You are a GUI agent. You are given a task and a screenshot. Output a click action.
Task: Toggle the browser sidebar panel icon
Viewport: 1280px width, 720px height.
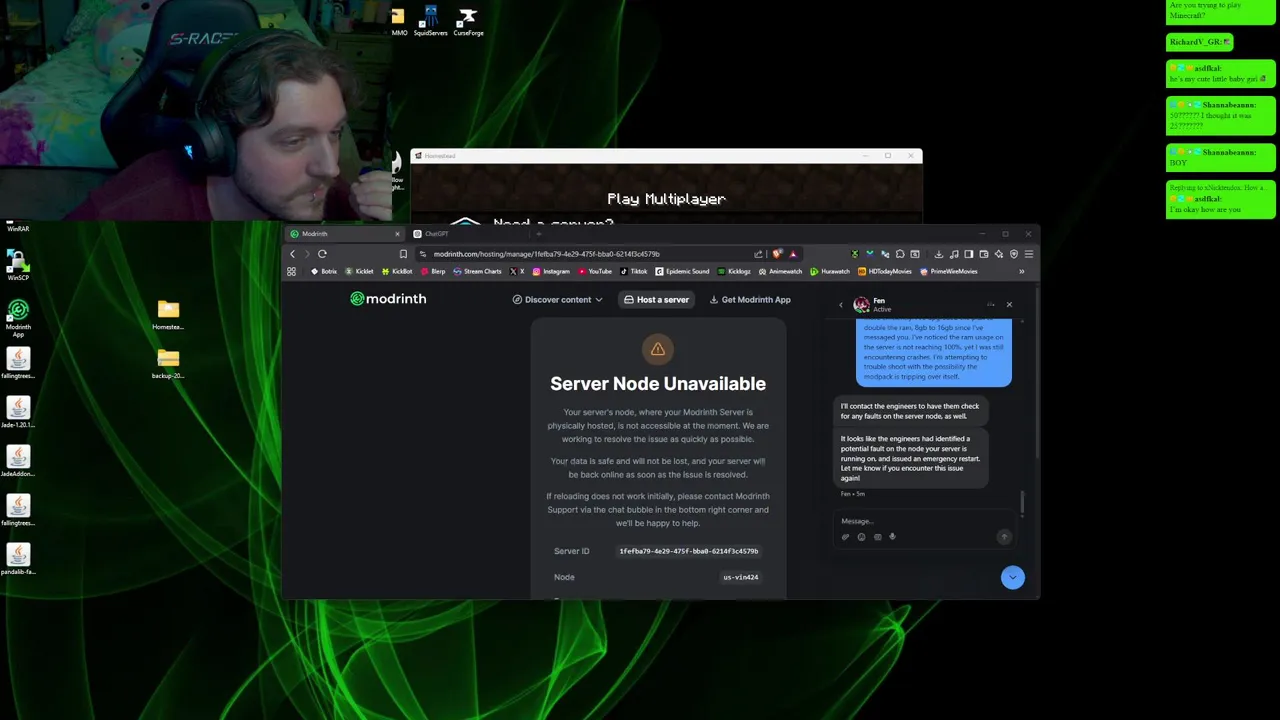[x=968, y=254]
